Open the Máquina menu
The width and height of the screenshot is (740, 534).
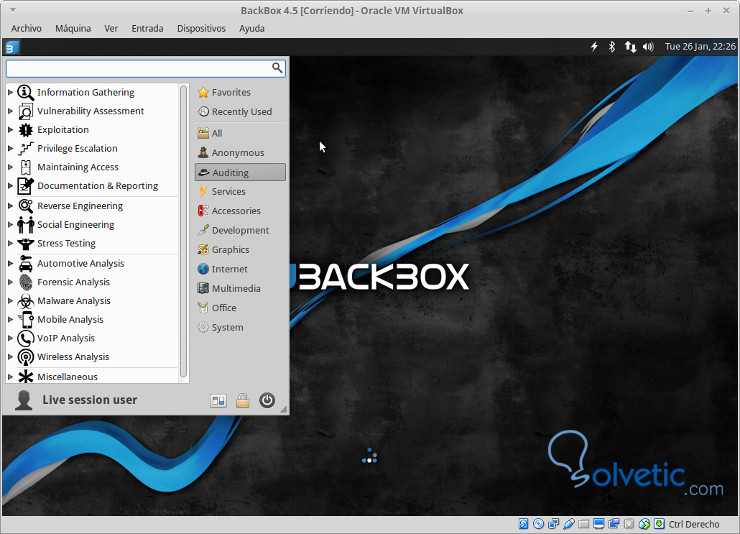(73, 28)
